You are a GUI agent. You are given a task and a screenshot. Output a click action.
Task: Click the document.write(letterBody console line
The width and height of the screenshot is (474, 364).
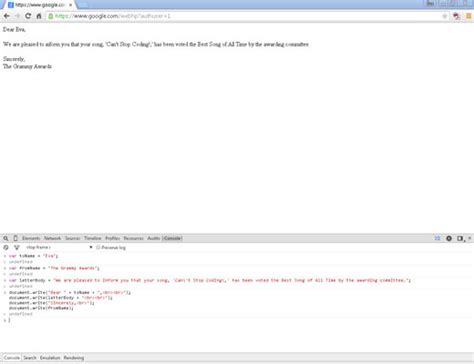pyautogui.click(x=61, y=297)
